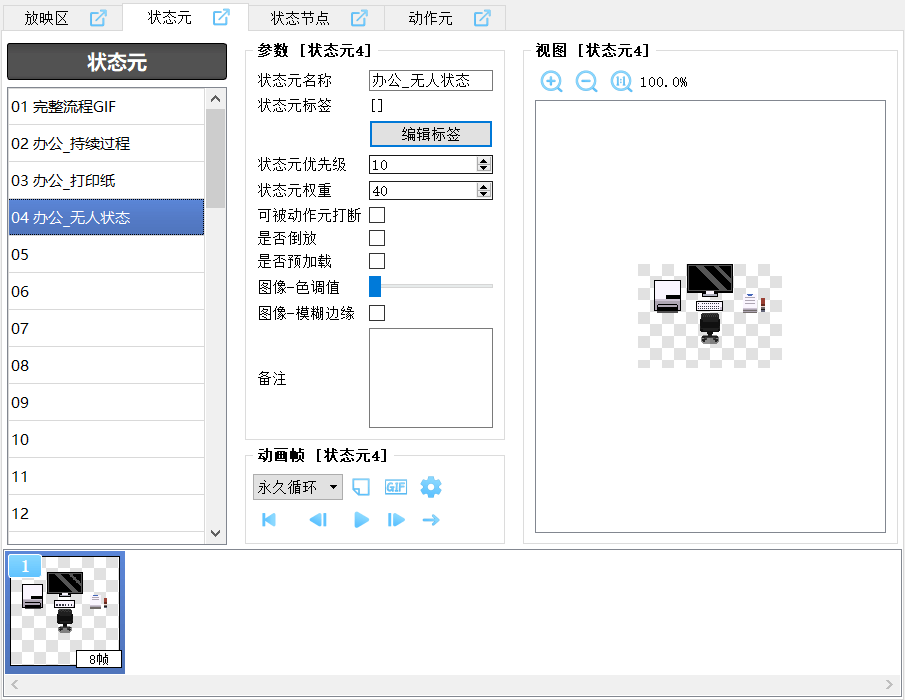Click the 图像-色调值 slider handle

click(x=375, y=287)
